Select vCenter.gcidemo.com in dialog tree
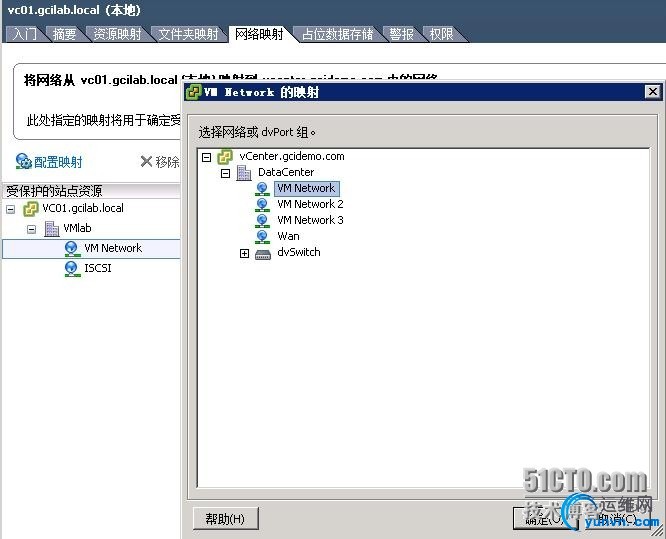 pyautogui.click(x=292, y=156)
